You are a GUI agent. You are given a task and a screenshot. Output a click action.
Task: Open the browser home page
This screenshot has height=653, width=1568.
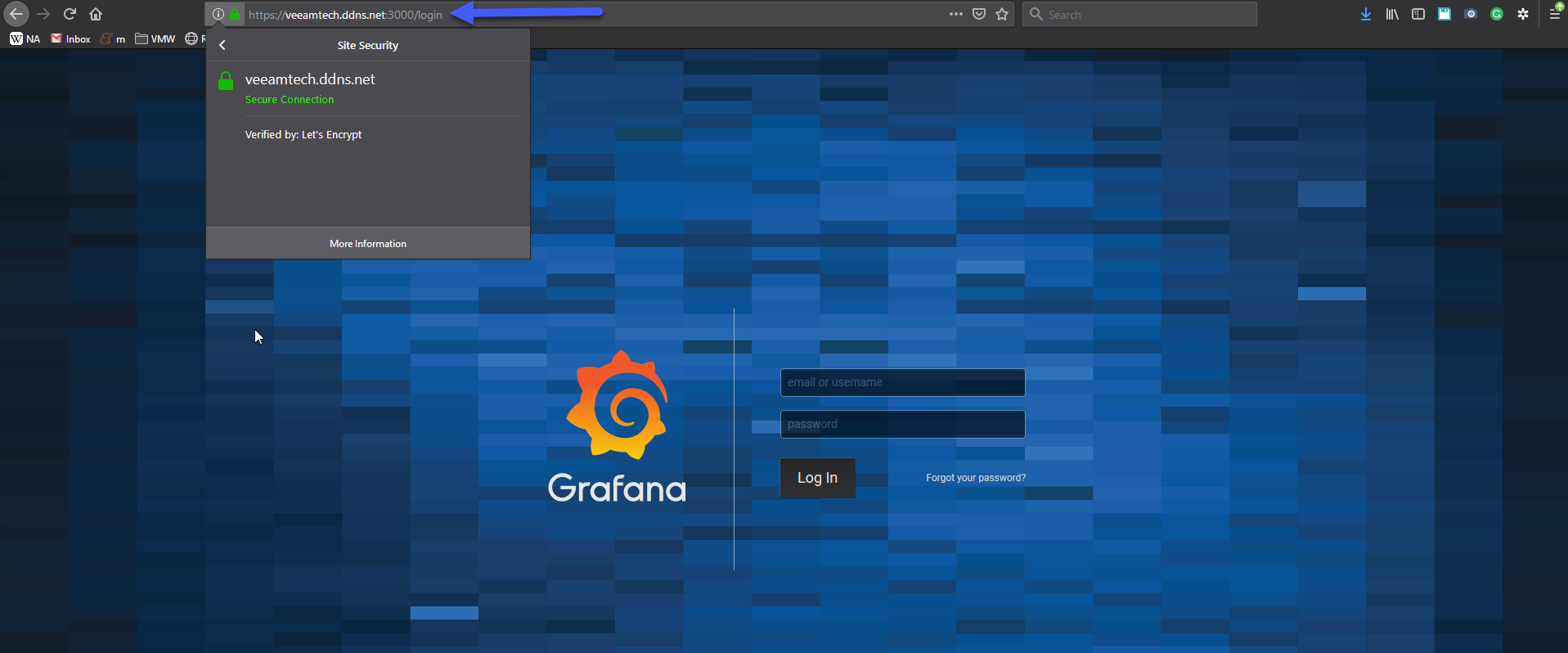click(96, 14)
